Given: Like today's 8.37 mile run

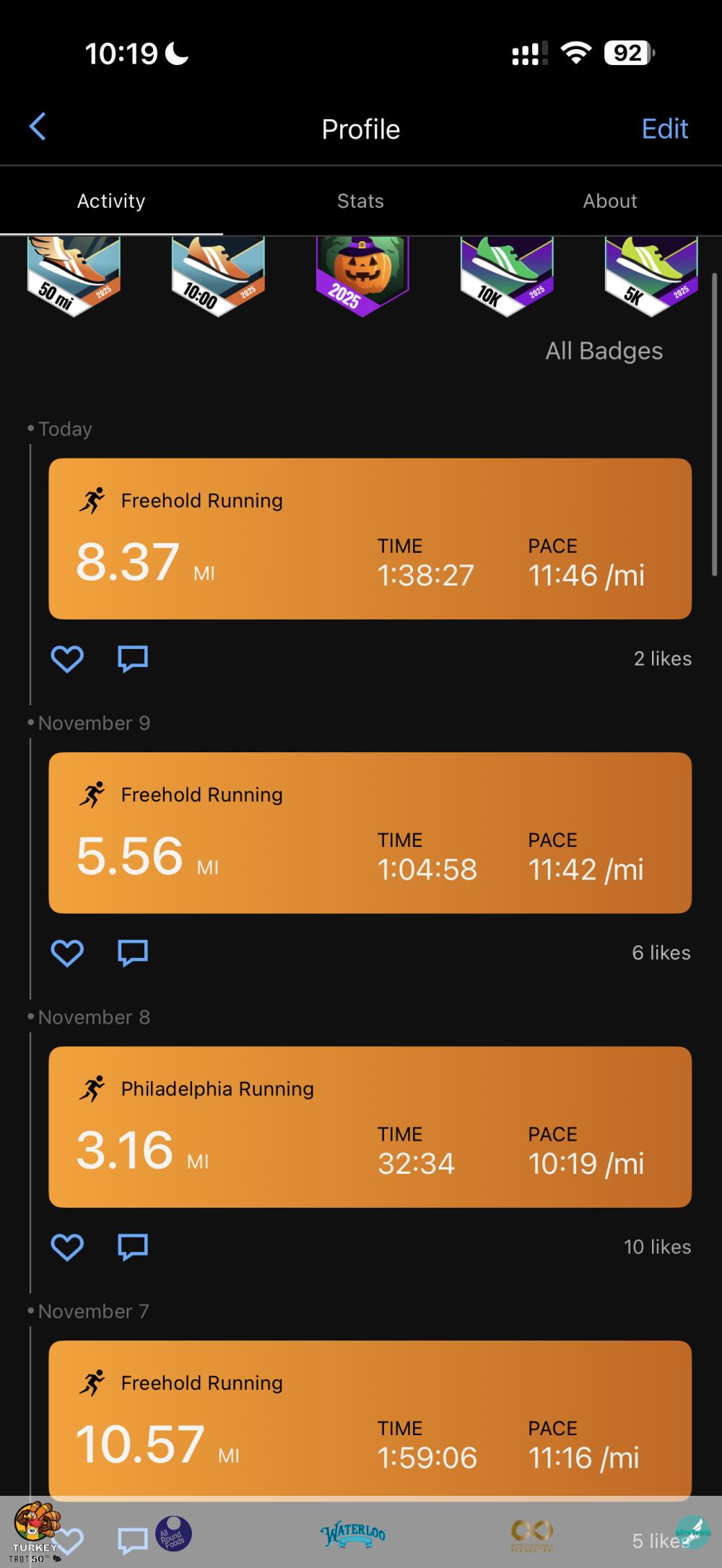Looking at the screenshot, I should [67, 658].
